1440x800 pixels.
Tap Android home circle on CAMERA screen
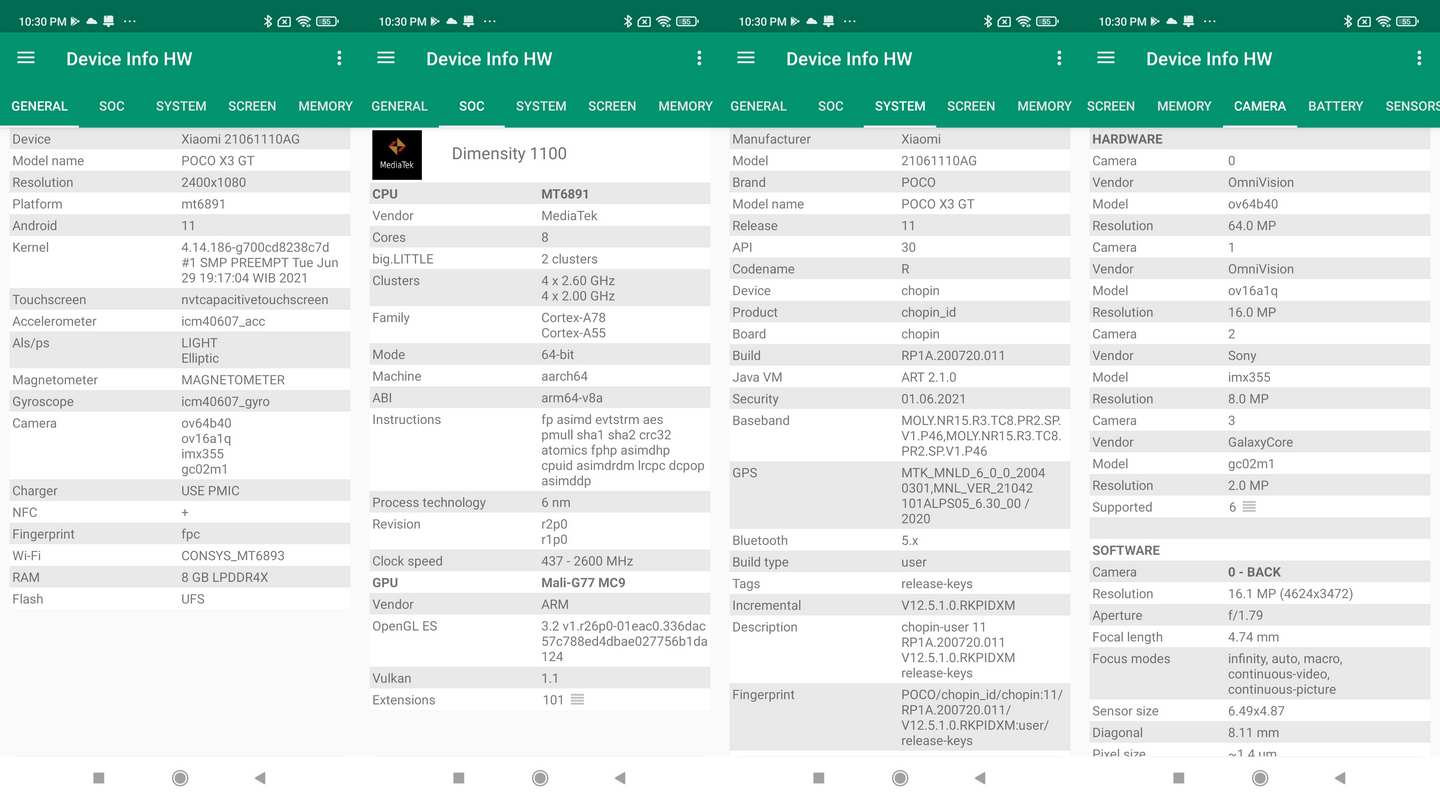tap(1260, 778)
